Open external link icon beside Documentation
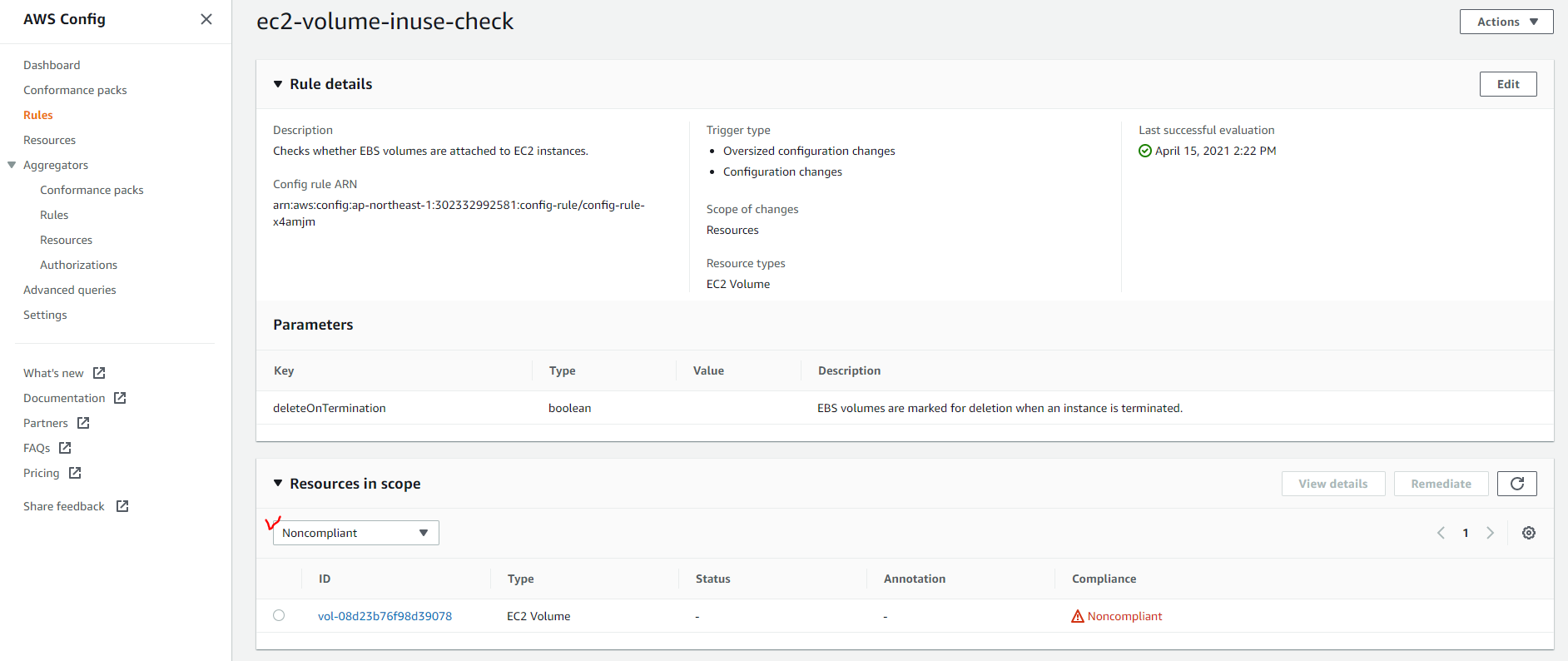1568x661 pixels. point(120,398)
